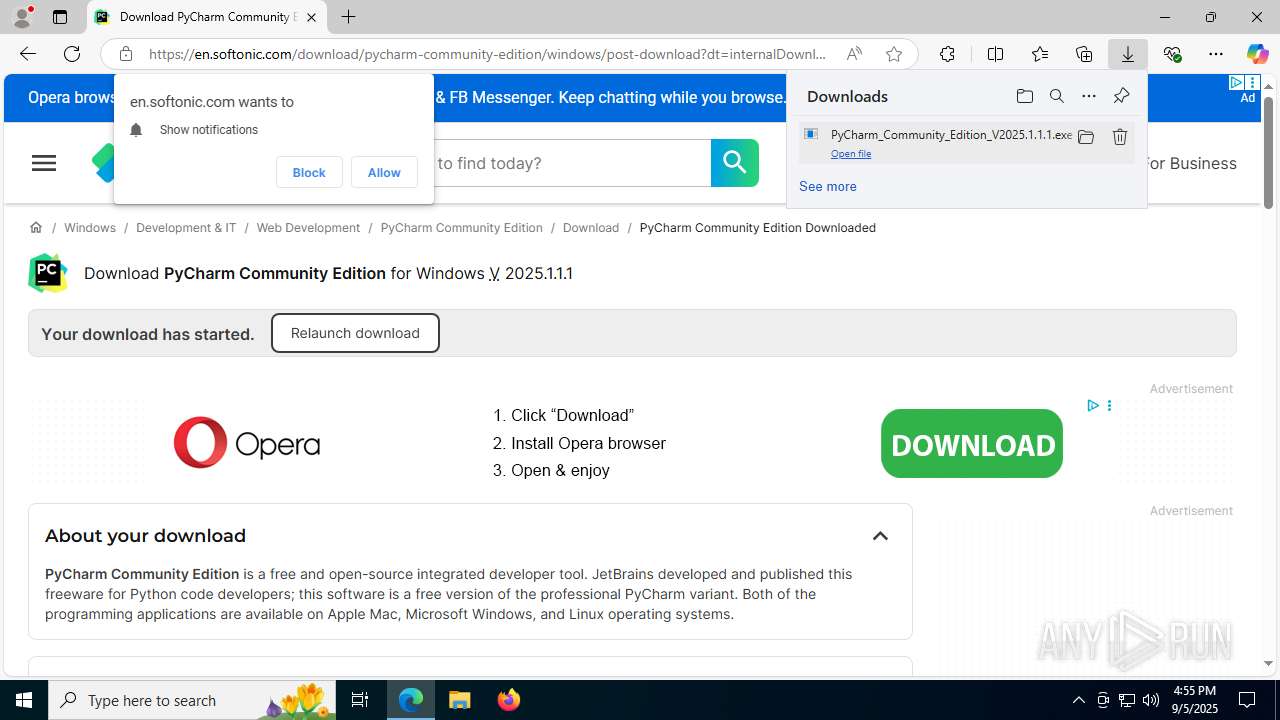Viewport: 1280px width, 720px height.
Task: Click See more in Downloads panel
Action: point(827,186)
